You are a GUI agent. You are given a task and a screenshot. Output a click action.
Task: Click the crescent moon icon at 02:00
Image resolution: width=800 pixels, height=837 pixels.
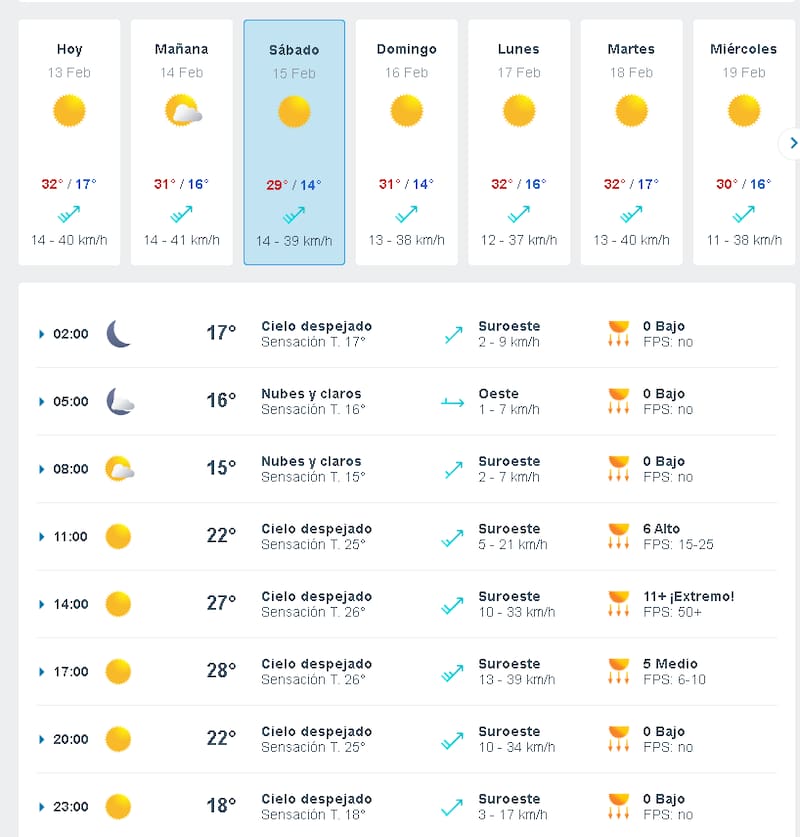[x=118, y=333]
